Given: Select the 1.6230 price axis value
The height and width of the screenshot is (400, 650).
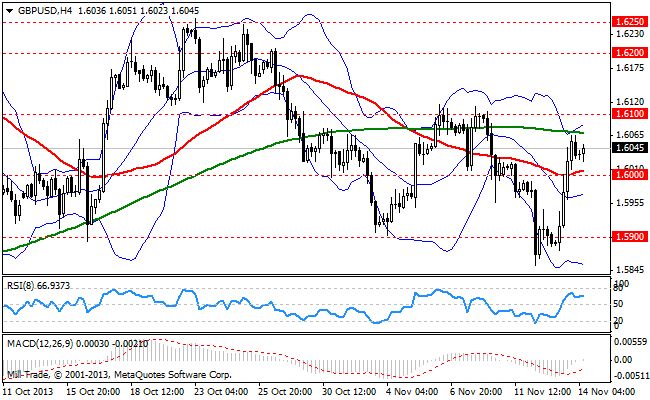Looking at the screenshot, I should click(x=630, y=34).
